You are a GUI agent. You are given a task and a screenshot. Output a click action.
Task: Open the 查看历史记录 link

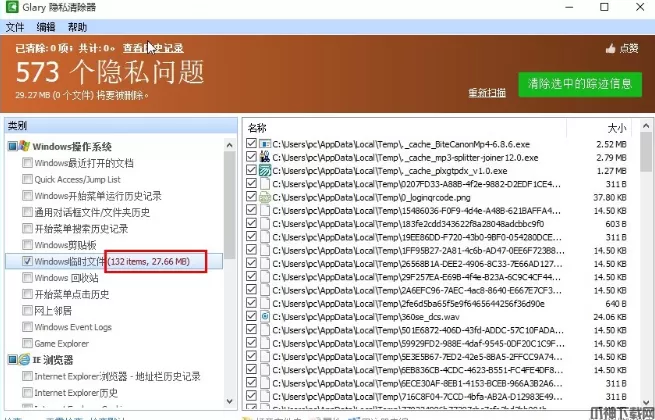pos(153,48)
